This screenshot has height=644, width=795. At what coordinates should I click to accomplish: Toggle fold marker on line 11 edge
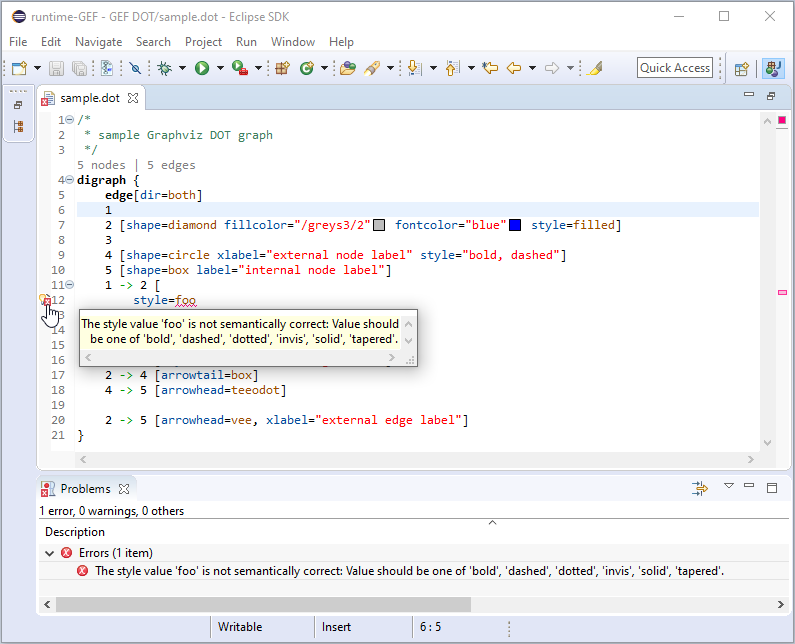point(69,285)
